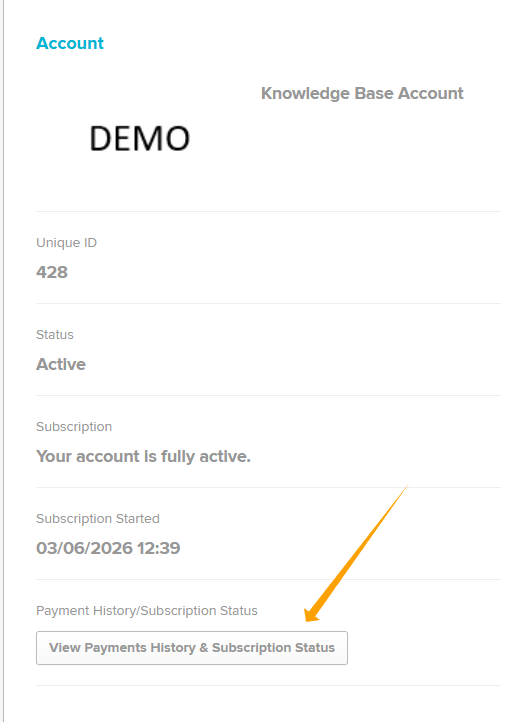Click the word 'View' on the payments button
The height and width of the screenshot is (722, 532).
tap(65, 647)
